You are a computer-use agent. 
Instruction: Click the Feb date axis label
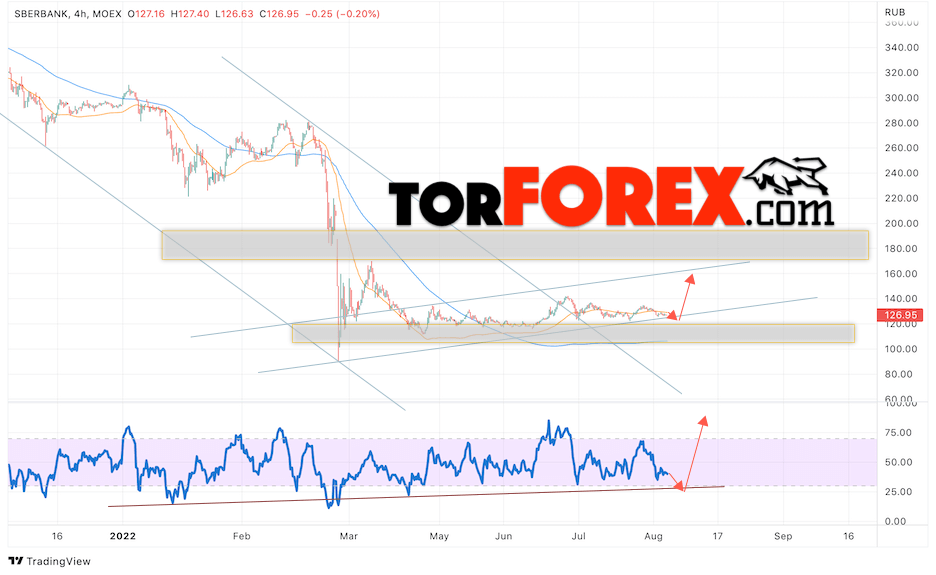click(241, 536)
